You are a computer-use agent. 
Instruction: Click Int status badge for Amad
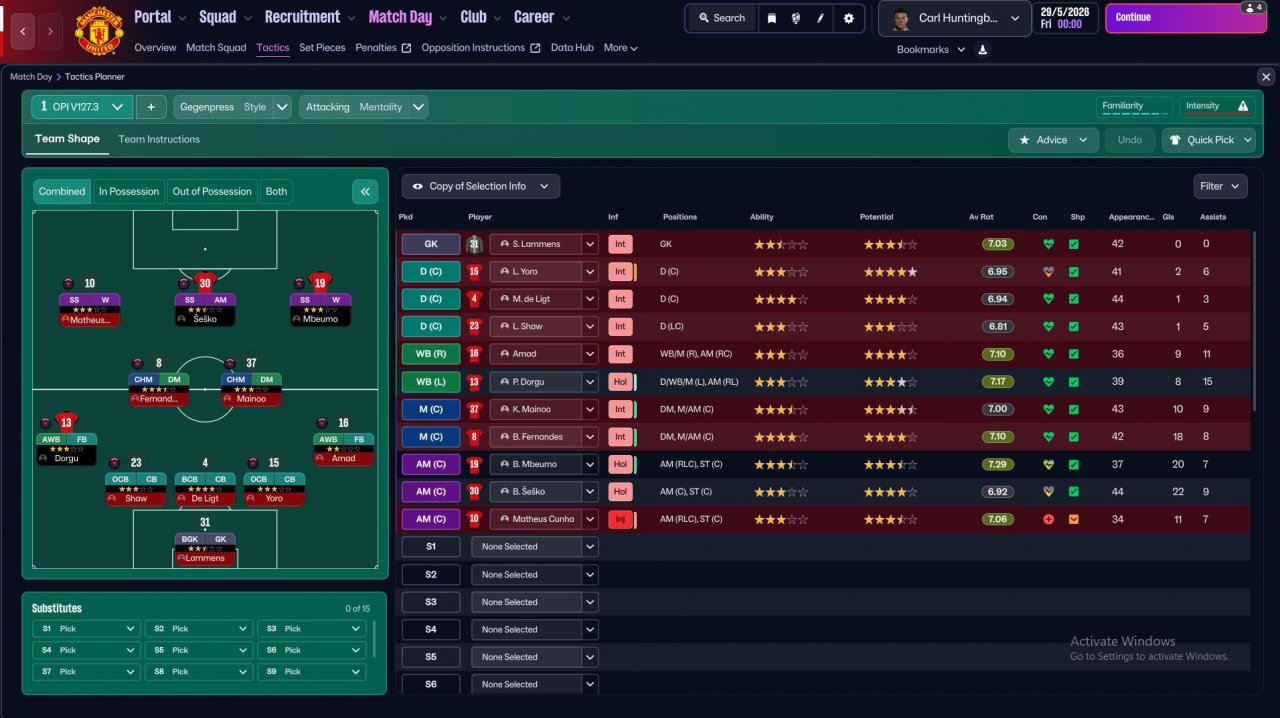pyautogui.click(x=620, y=354)
